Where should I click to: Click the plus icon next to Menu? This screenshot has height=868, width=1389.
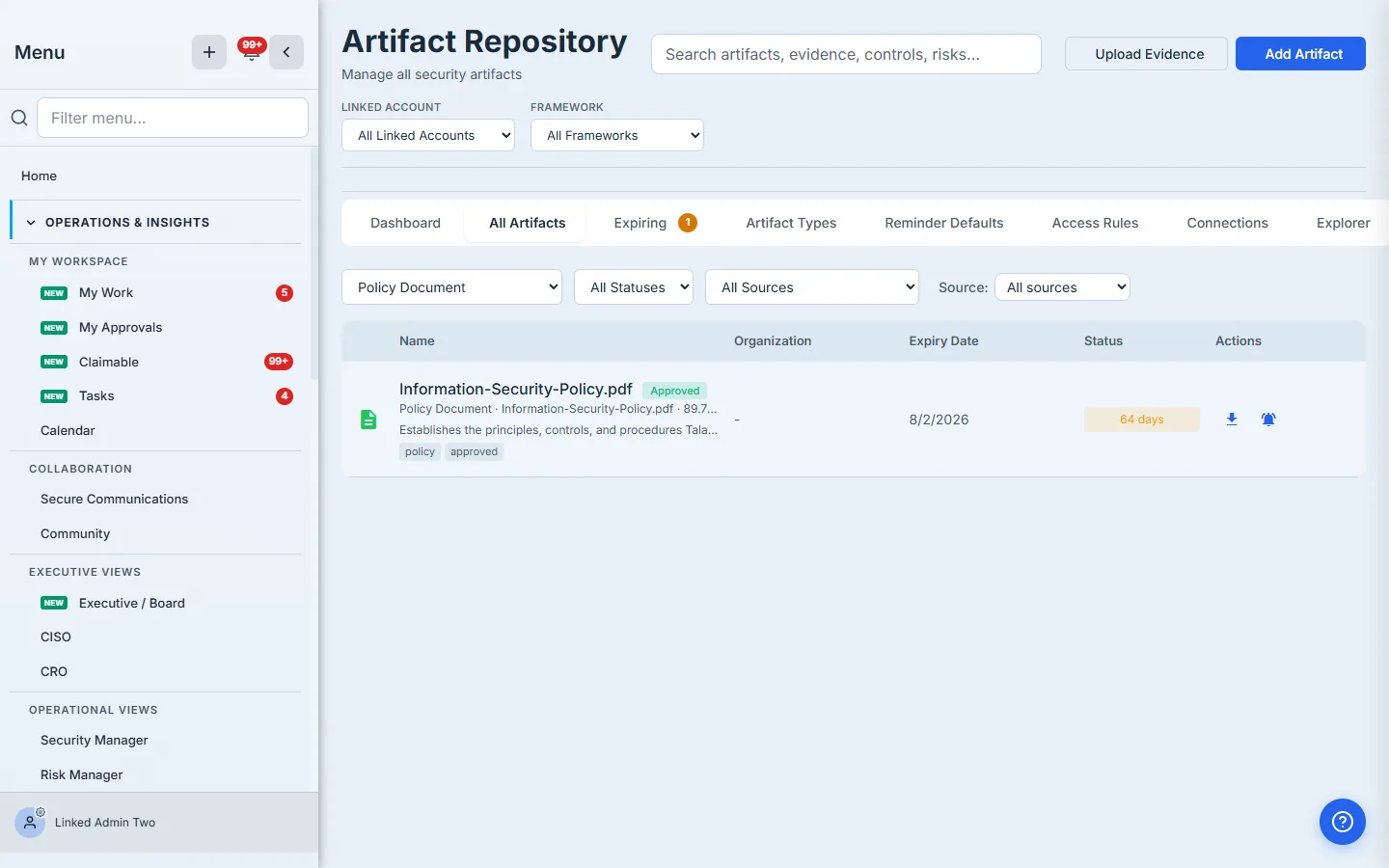tap(209, 52)
